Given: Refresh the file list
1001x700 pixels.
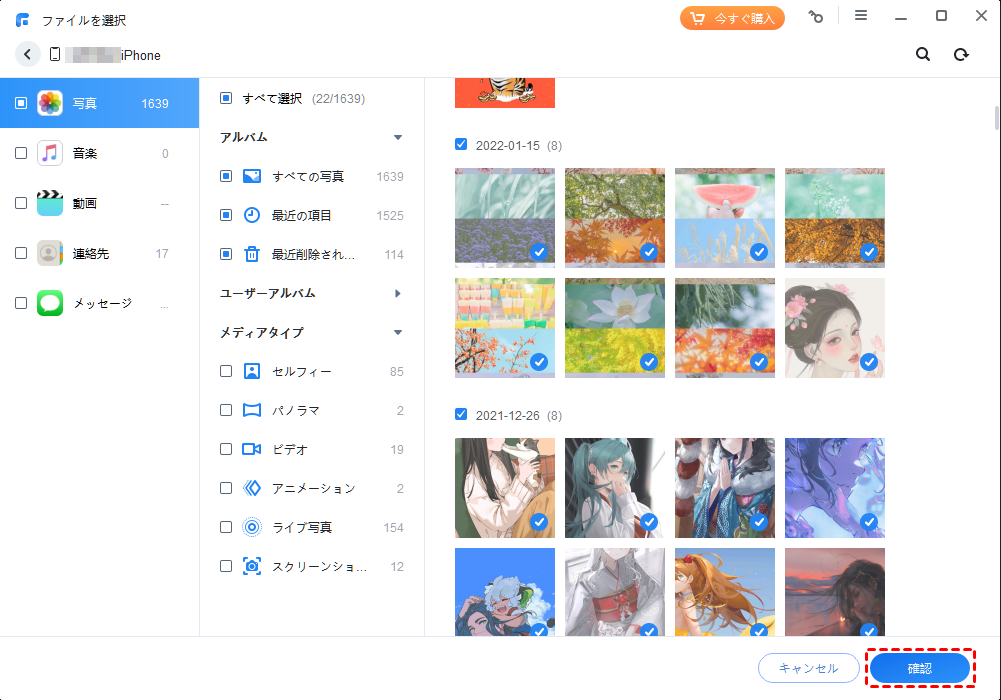Looking at the screenshot, I should coord(961,55).
